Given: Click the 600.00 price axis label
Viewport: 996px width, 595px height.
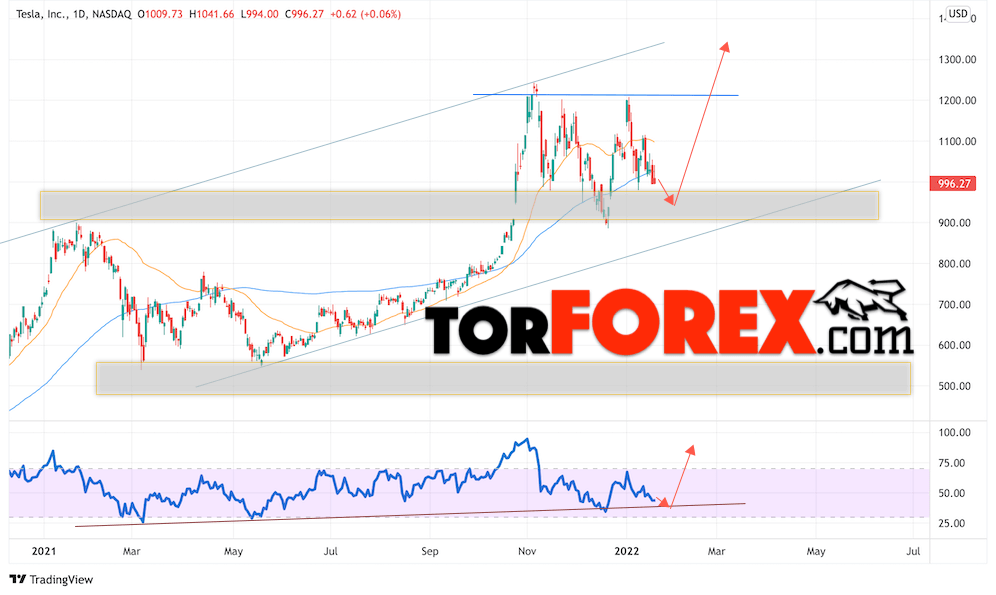Looking at the screenshot, I should pyautogui.click(x=957, y=345).
